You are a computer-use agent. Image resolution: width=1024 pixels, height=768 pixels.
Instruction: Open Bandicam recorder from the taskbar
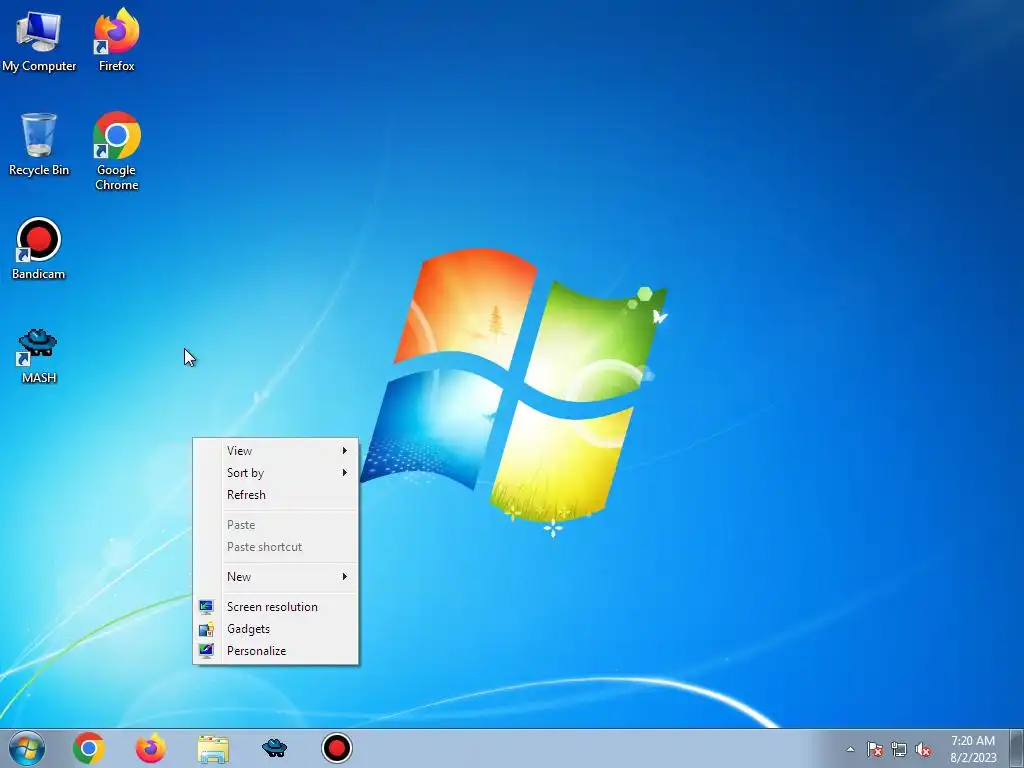point(337,748)
